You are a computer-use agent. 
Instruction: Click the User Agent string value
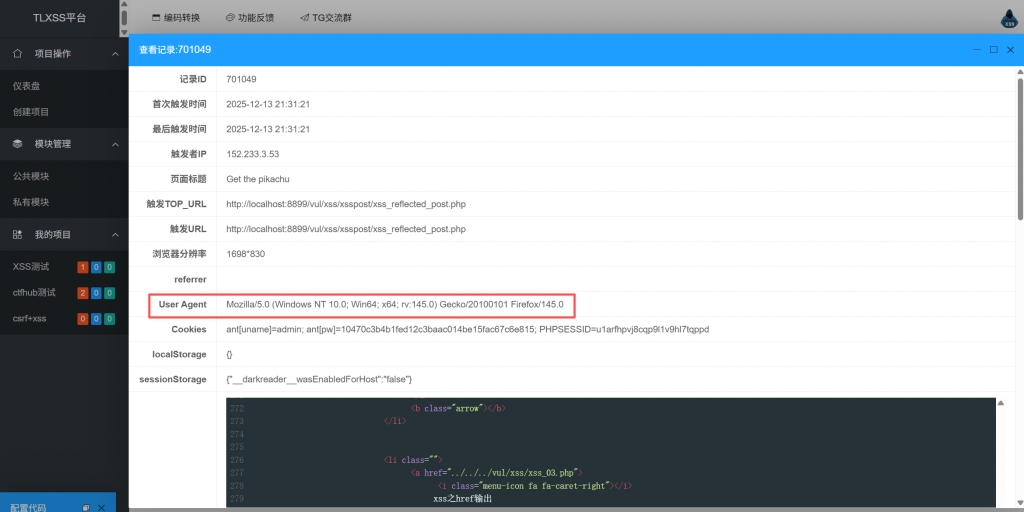[x=394, y=304]
